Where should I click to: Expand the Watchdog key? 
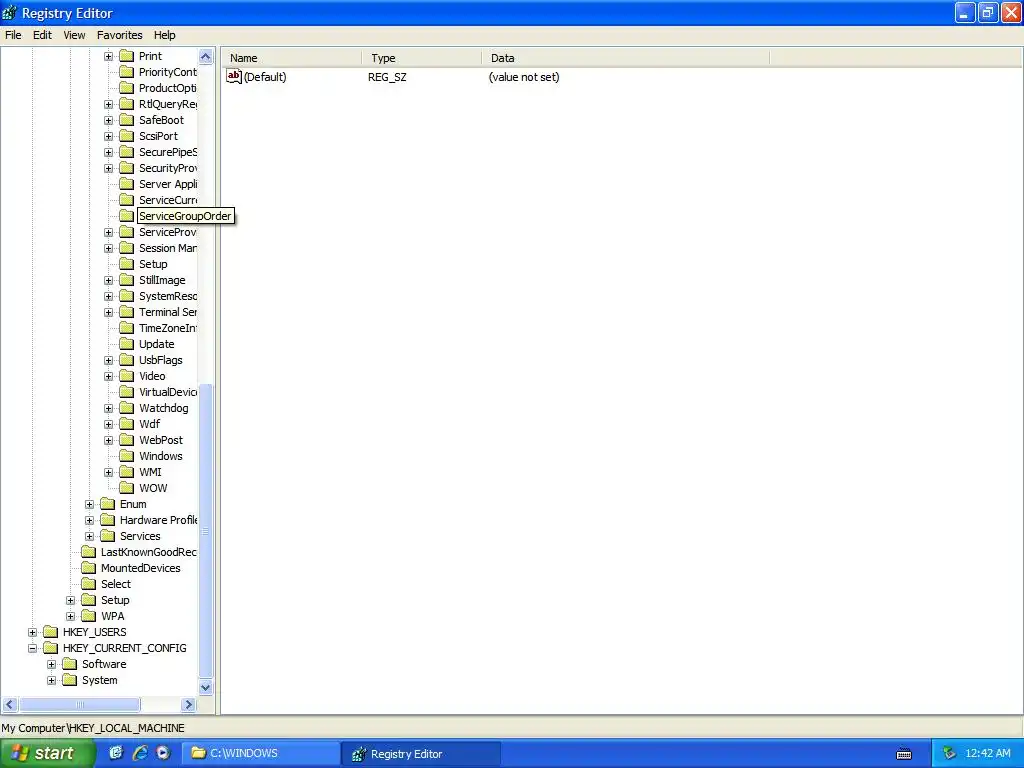click(x=108, y=408)
